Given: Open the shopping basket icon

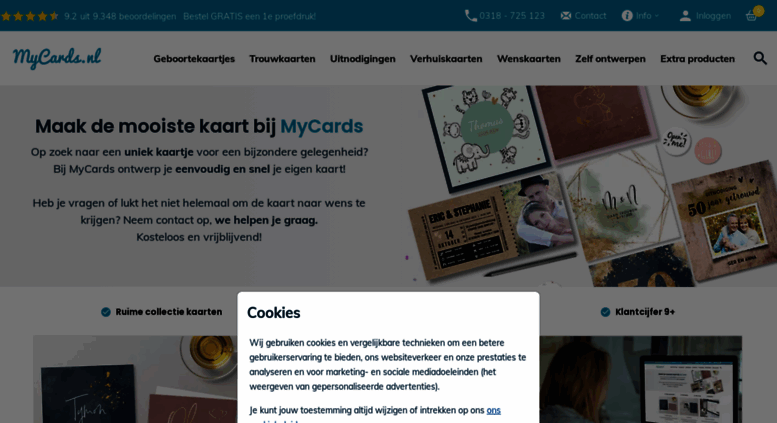Looking at the screenshot, I should (x=751, y=16).
